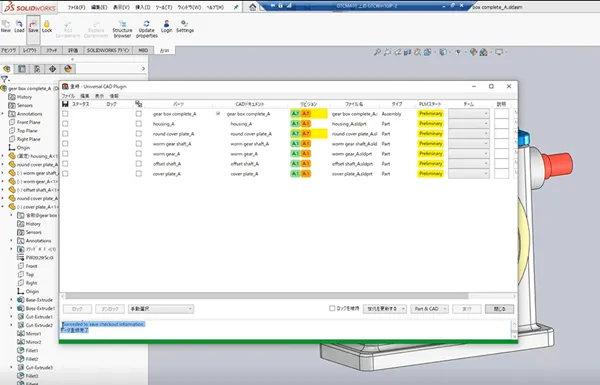Click the Lock toolbar icon

[x=47, y=27]
